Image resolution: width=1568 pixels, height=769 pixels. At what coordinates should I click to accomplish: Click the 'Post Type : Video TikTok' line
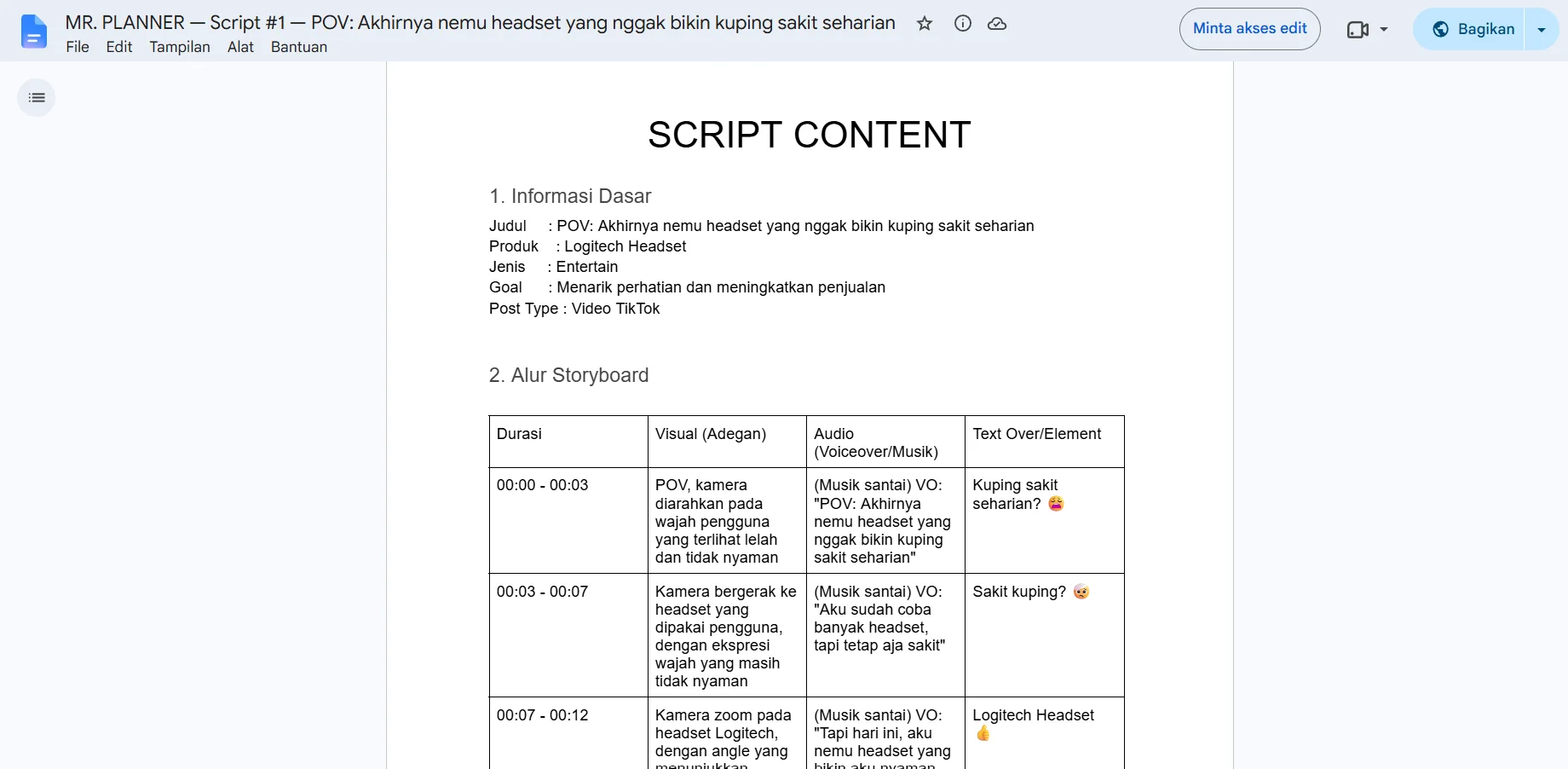(x=574, y=309)
